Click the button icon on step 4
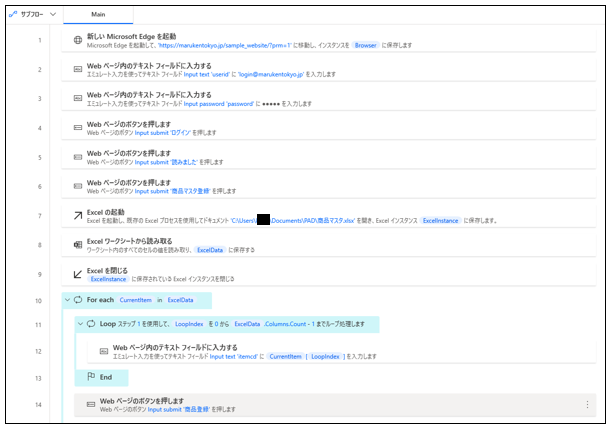Viewport: 615px width, 433px height. click(78, 128)
